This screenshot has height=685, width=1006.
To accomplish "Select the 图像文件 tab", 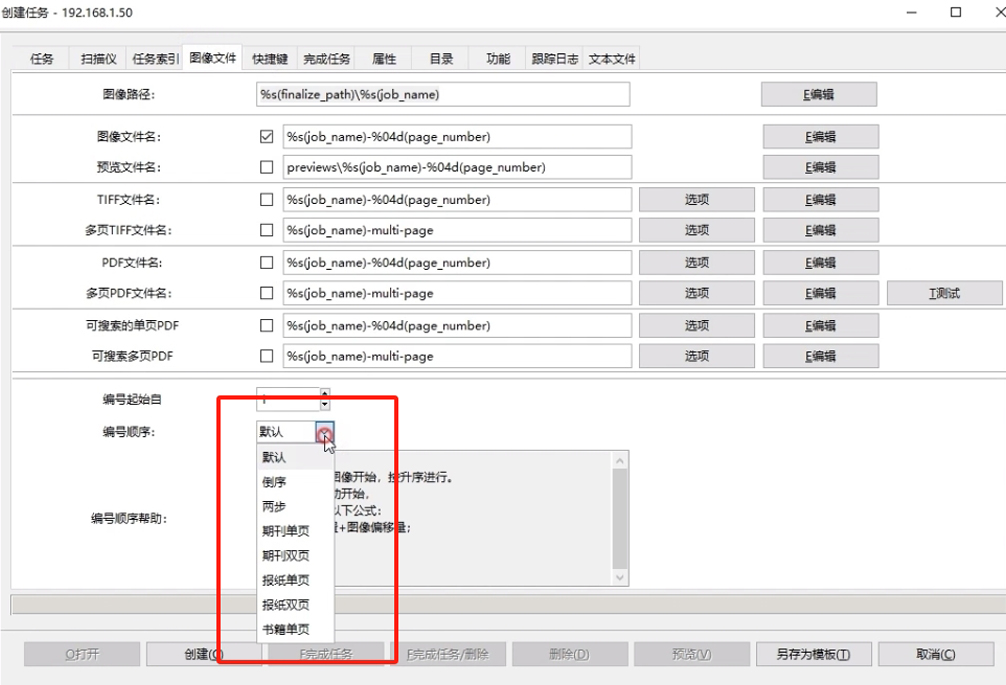I will (212, 58).
